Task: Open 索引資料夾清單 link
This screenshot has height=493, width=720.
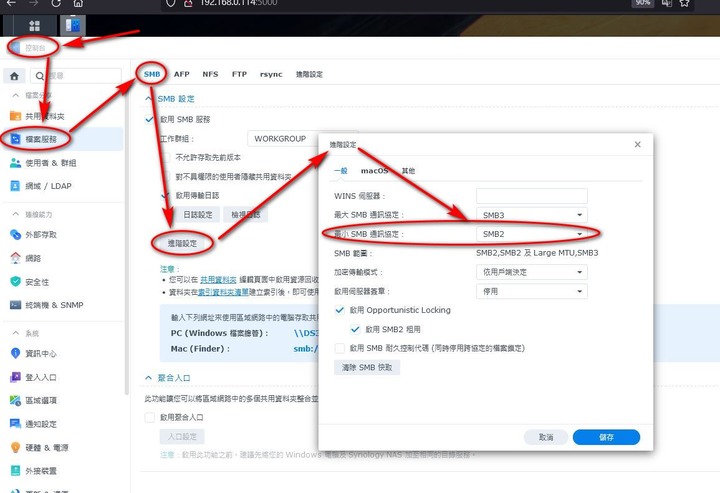Action: (x=223, y=292)
